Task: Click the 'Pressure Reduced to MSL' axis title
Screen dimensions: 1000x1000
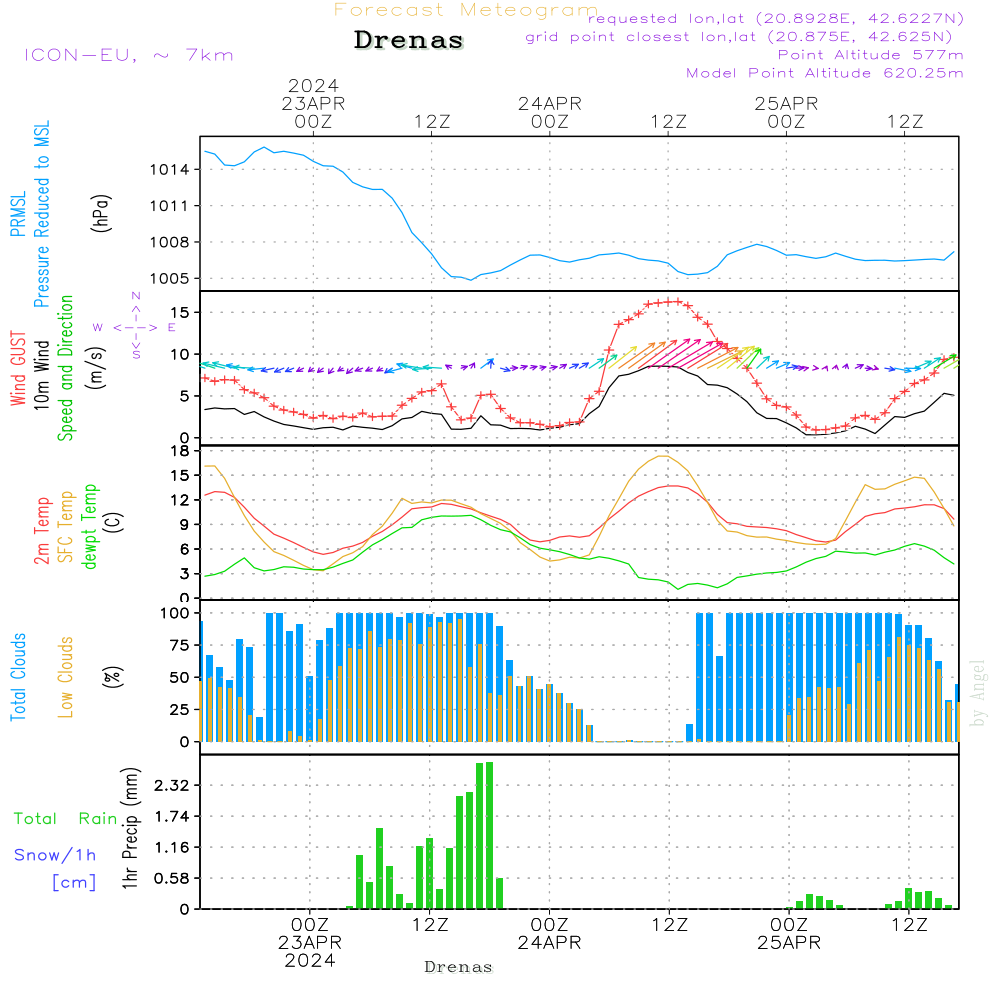Action: tap(41, 214)
